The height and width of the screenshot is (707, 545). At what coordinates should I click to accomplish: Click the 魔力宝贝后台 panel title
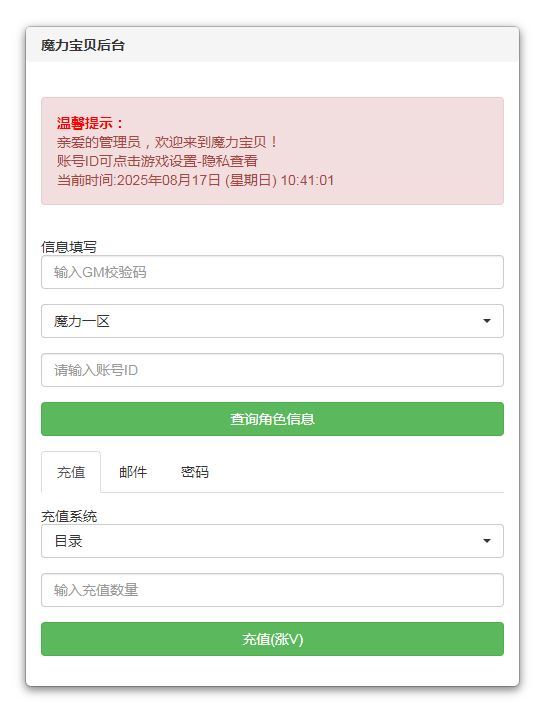click(x=83, y=45)
